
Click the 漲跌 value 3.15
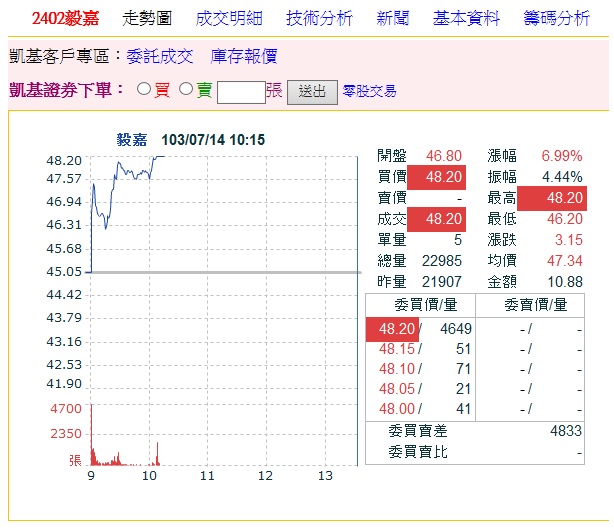569,240
